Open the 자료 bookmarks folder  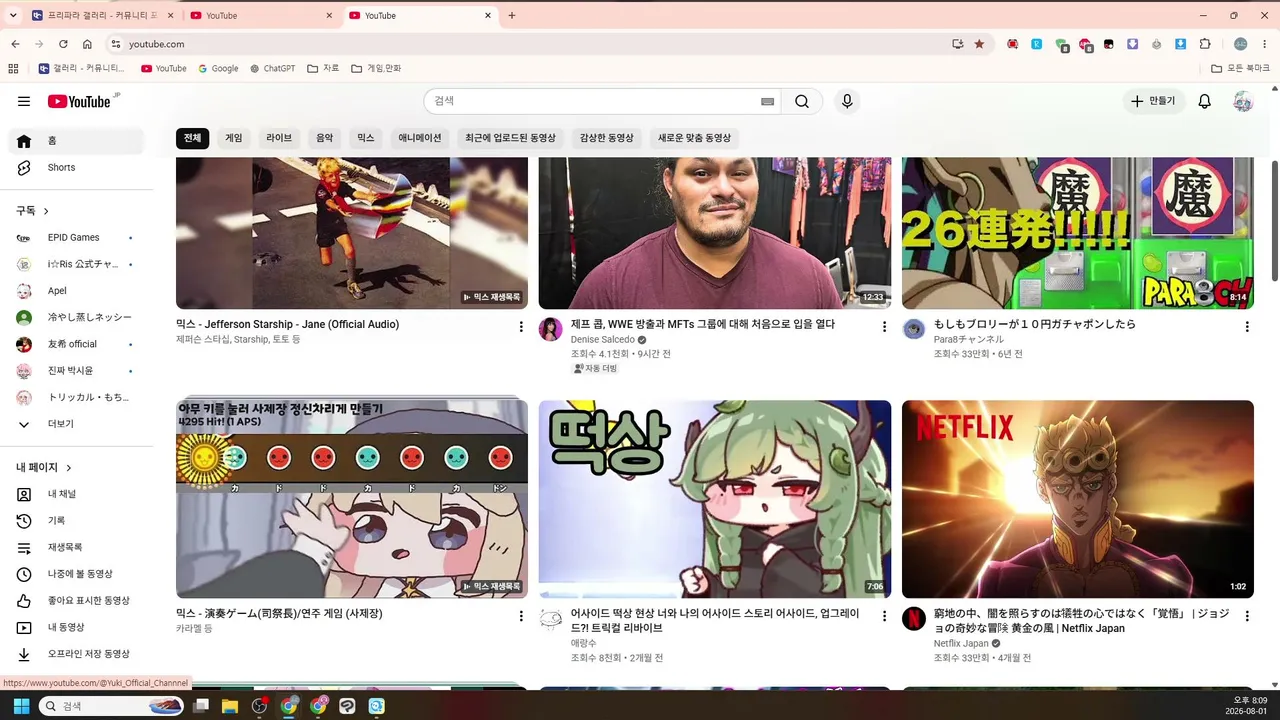323,69
